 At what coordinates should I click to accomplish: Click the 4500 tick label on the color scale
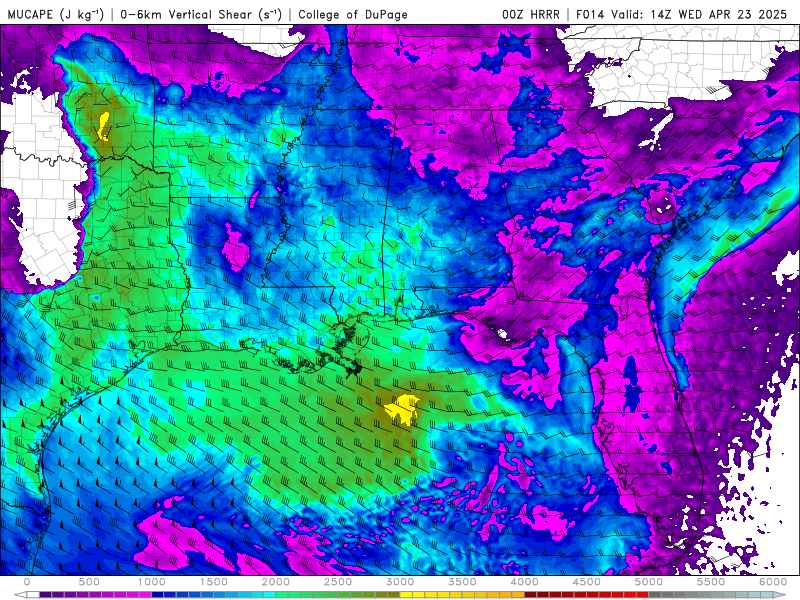click(x=587, y=582)
